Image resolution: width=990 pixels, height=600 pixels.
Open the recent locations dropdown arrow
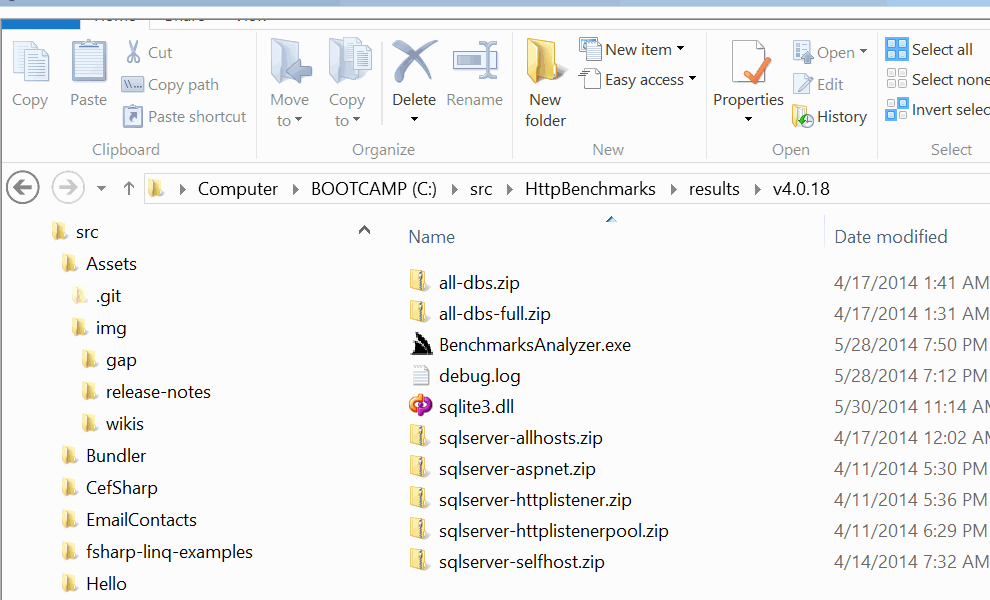tap(102, 188)
